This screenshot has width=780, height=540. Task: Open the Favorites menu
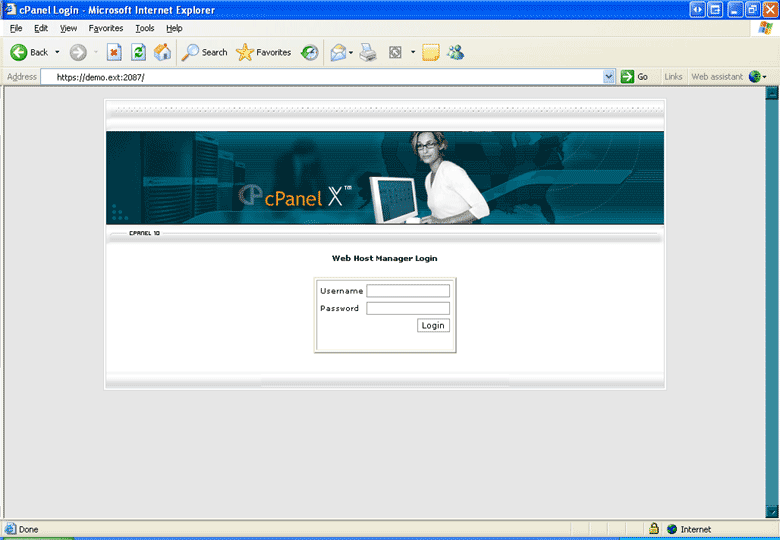[105, 28]
